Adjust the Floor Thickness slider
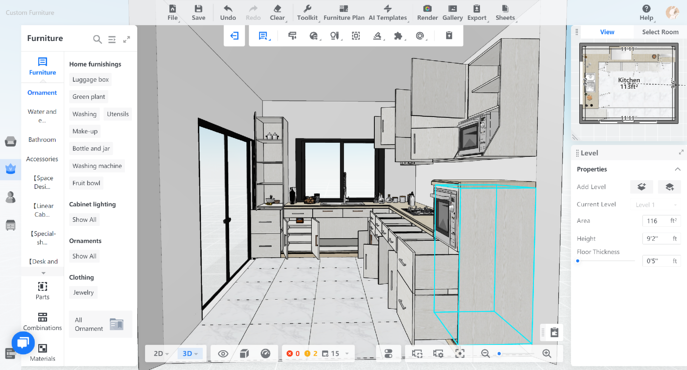The image size is (687, 370). pyautogui.click(x=606, y=261)
